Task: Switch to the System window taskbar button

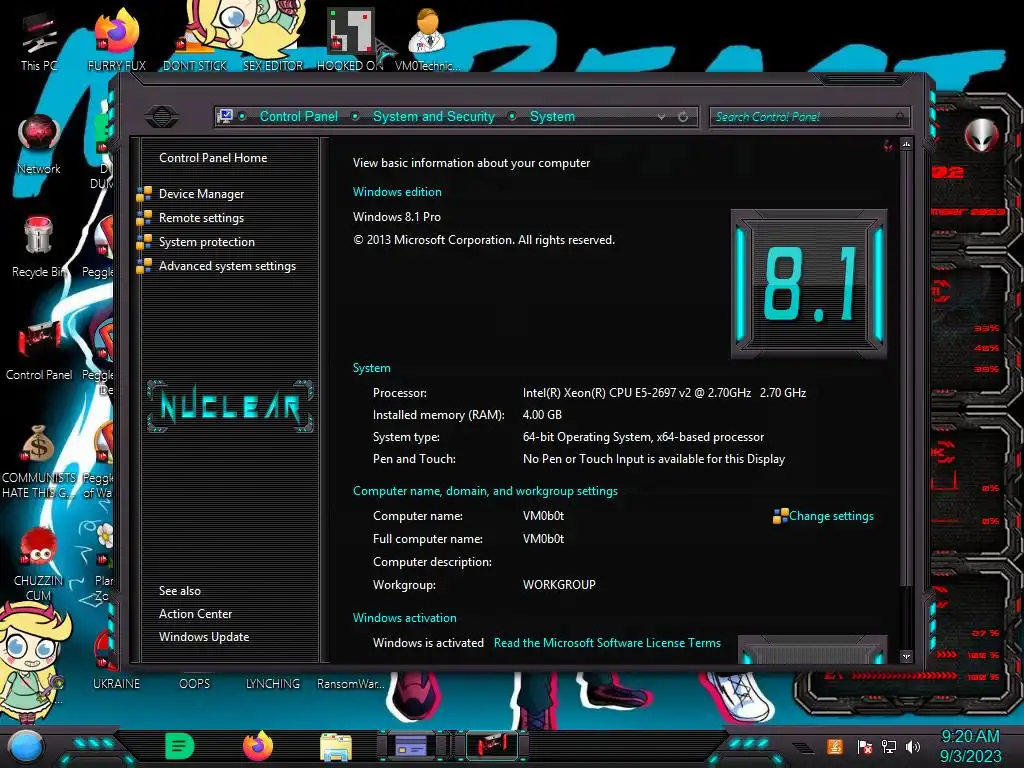Action: click(x=491, y=746)
